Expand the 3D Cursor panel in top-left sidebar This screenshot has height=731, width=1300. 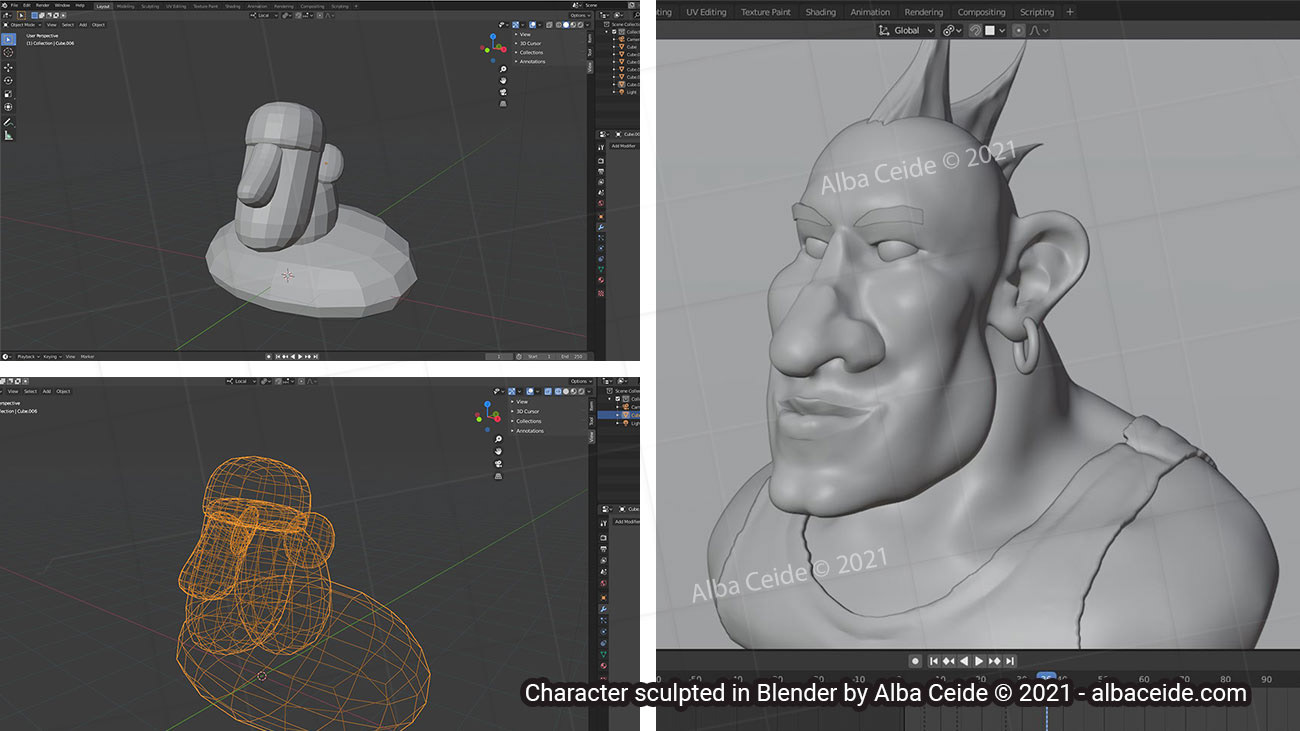coord(528,43)
